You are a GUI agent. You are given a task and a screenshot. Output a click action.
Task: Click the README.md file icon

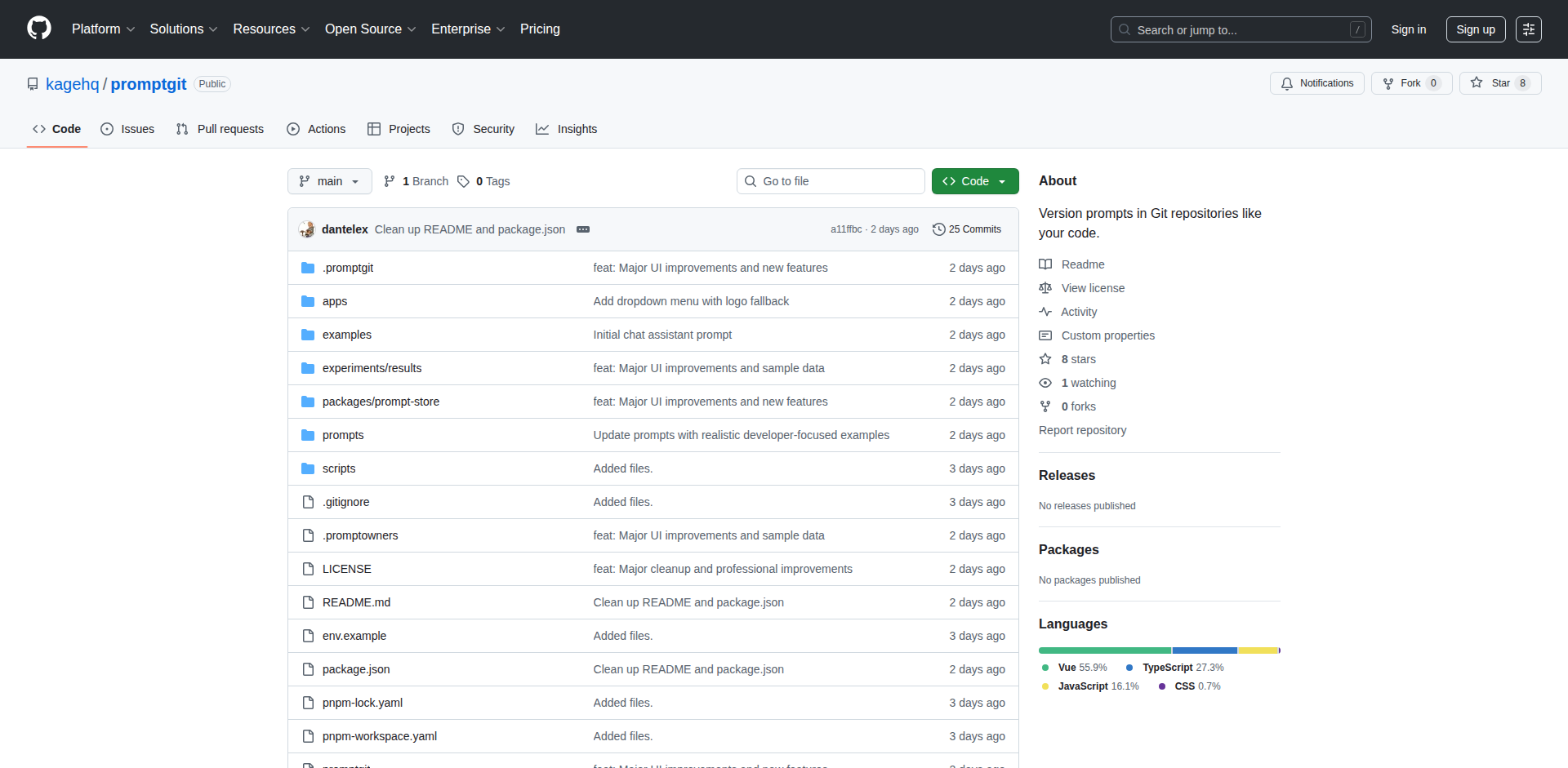point(308,602)
